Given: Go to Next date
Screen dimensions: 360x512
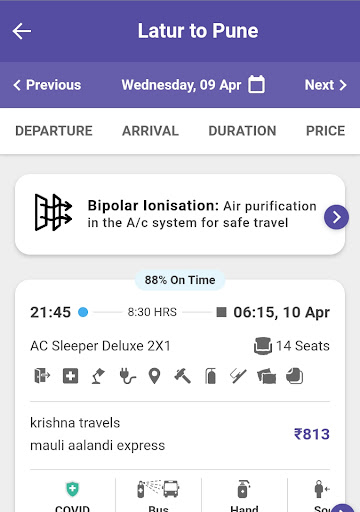Looking at the screenshot, I should [x=326, y=85].
